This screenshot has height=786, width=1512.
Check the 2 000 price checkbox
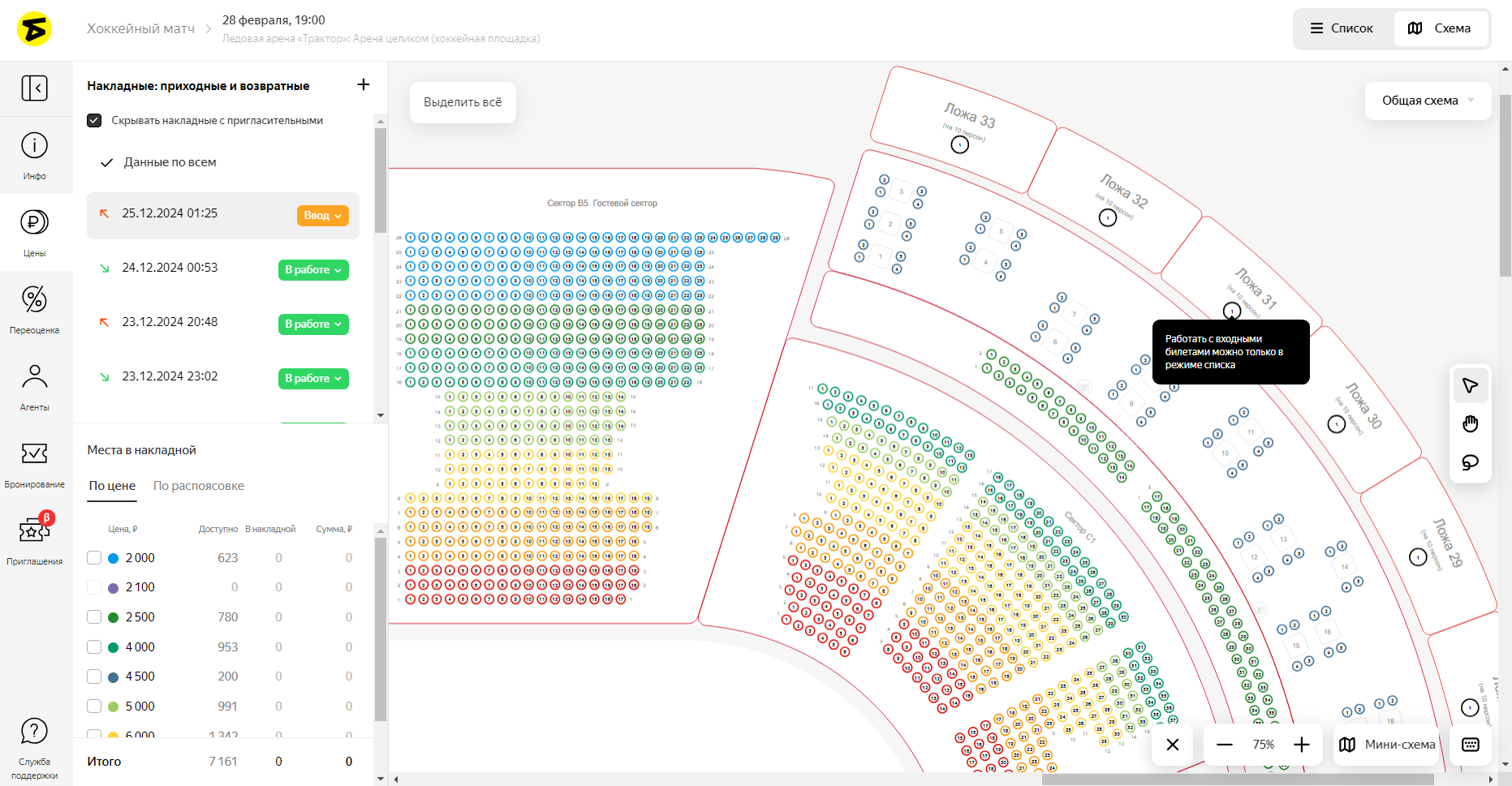pos(94,558)
